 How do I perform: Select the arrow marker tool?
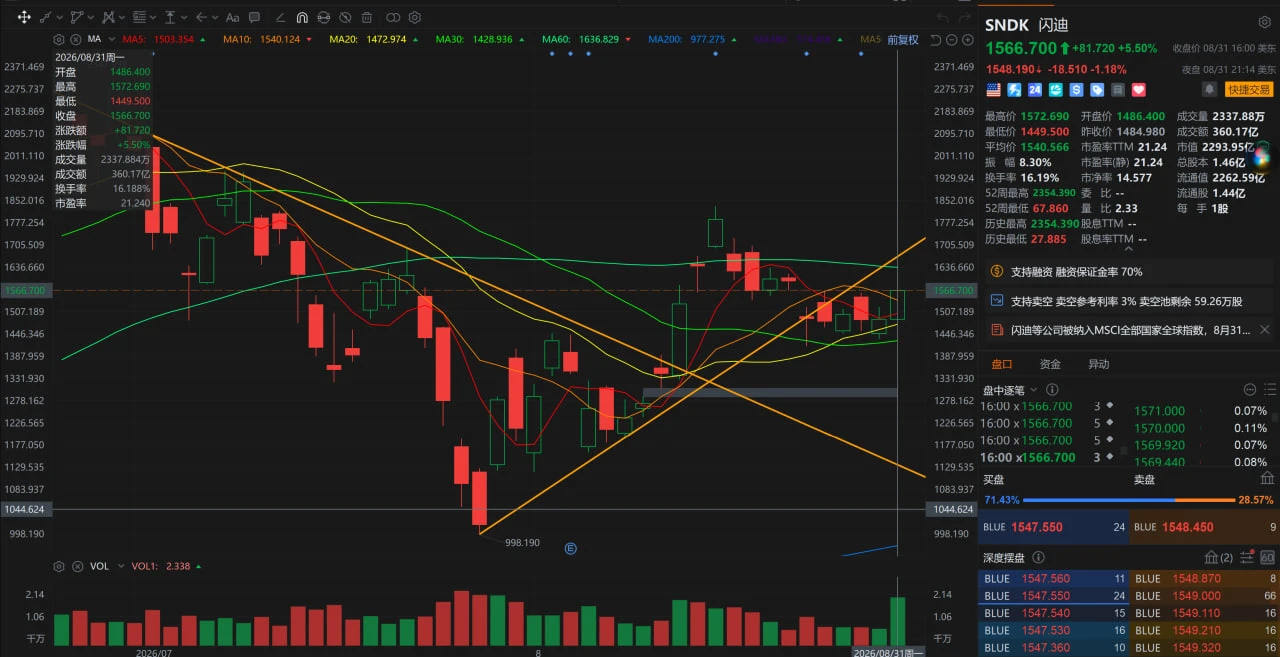[201, 17]
